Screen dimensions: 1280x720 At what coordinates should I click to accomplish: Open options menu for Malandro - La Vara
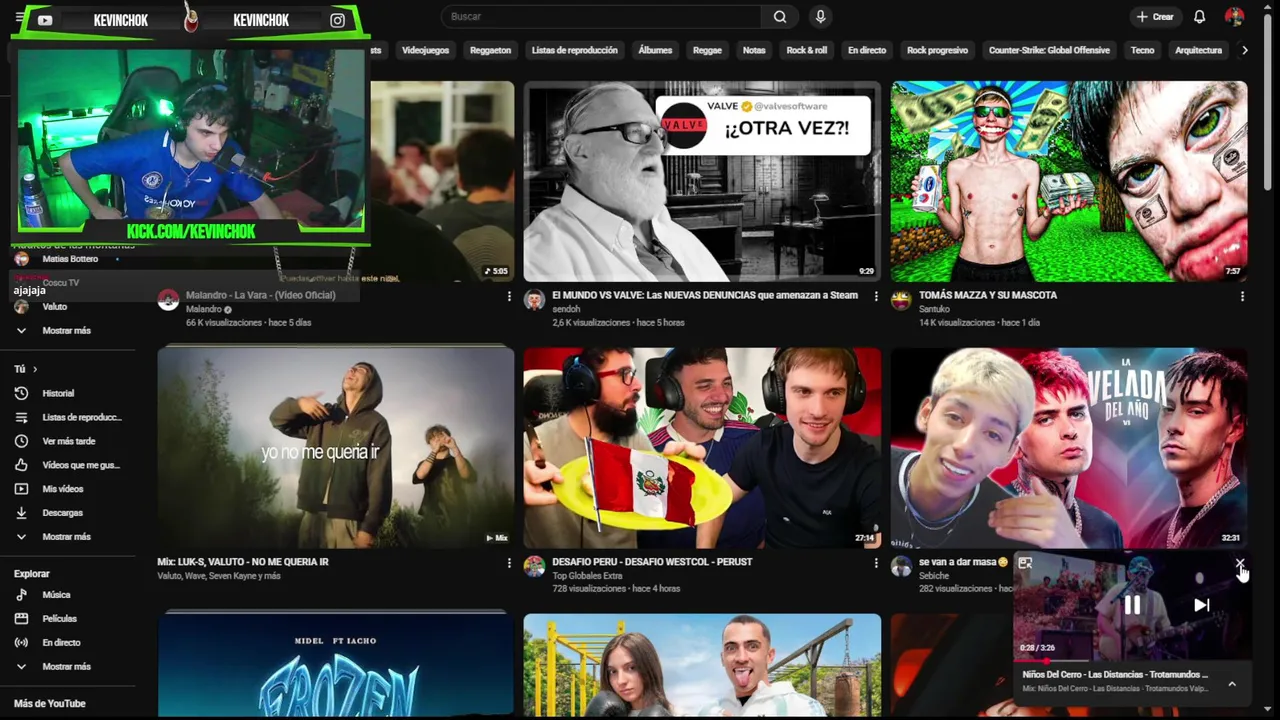pos(509,297)
